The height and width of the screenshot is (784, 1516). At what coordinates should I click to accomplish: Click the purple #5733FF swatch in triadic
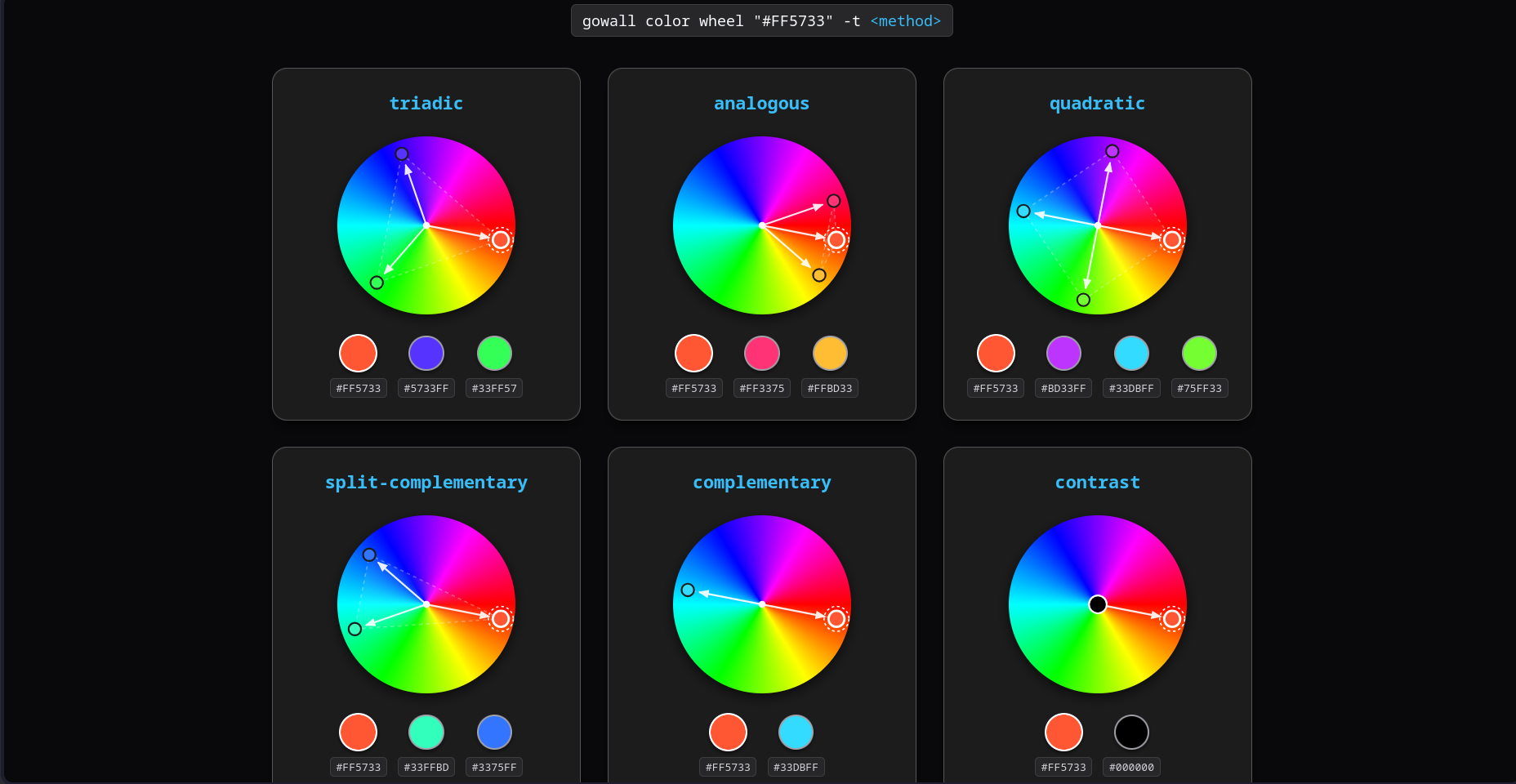click(426, 354)
